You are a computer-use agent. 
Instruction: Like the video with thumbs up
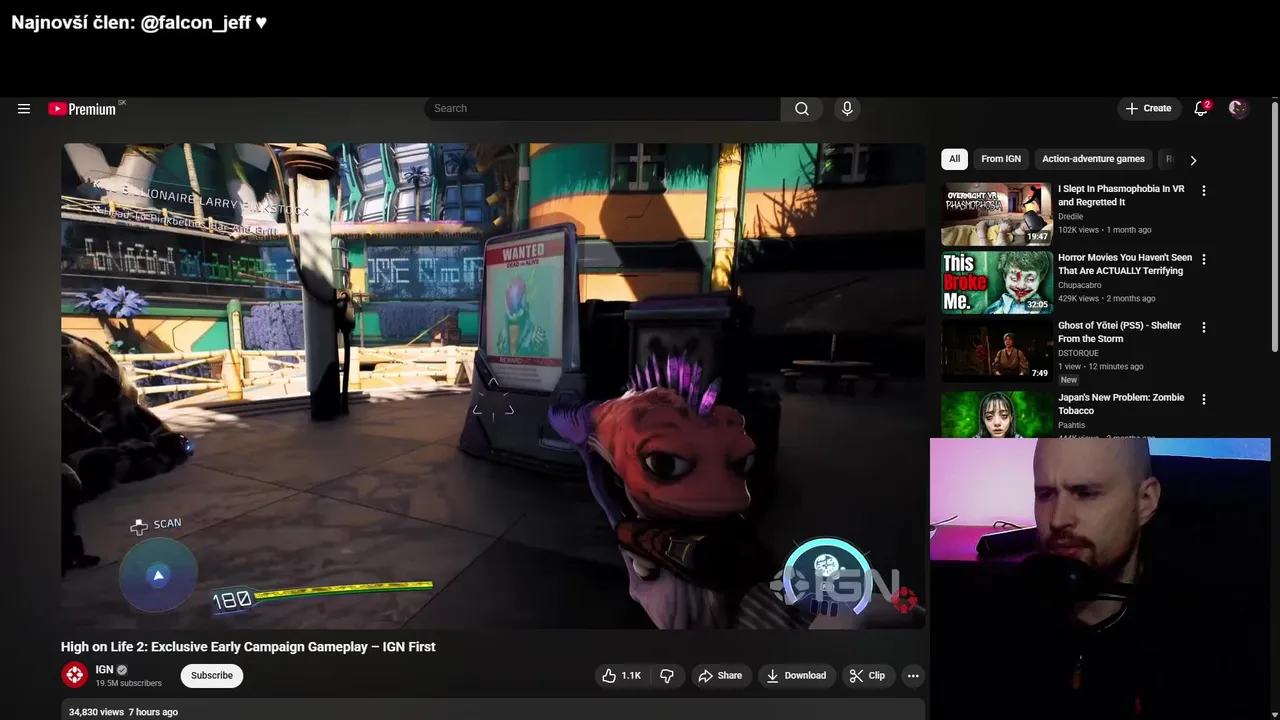[621, 676]
